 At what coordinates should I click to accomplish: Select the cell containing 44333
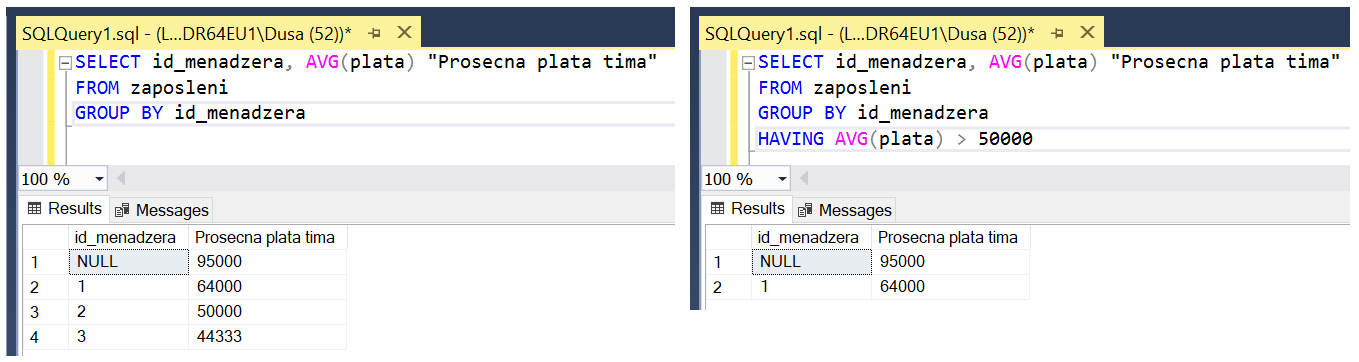[x=267, y=337]
